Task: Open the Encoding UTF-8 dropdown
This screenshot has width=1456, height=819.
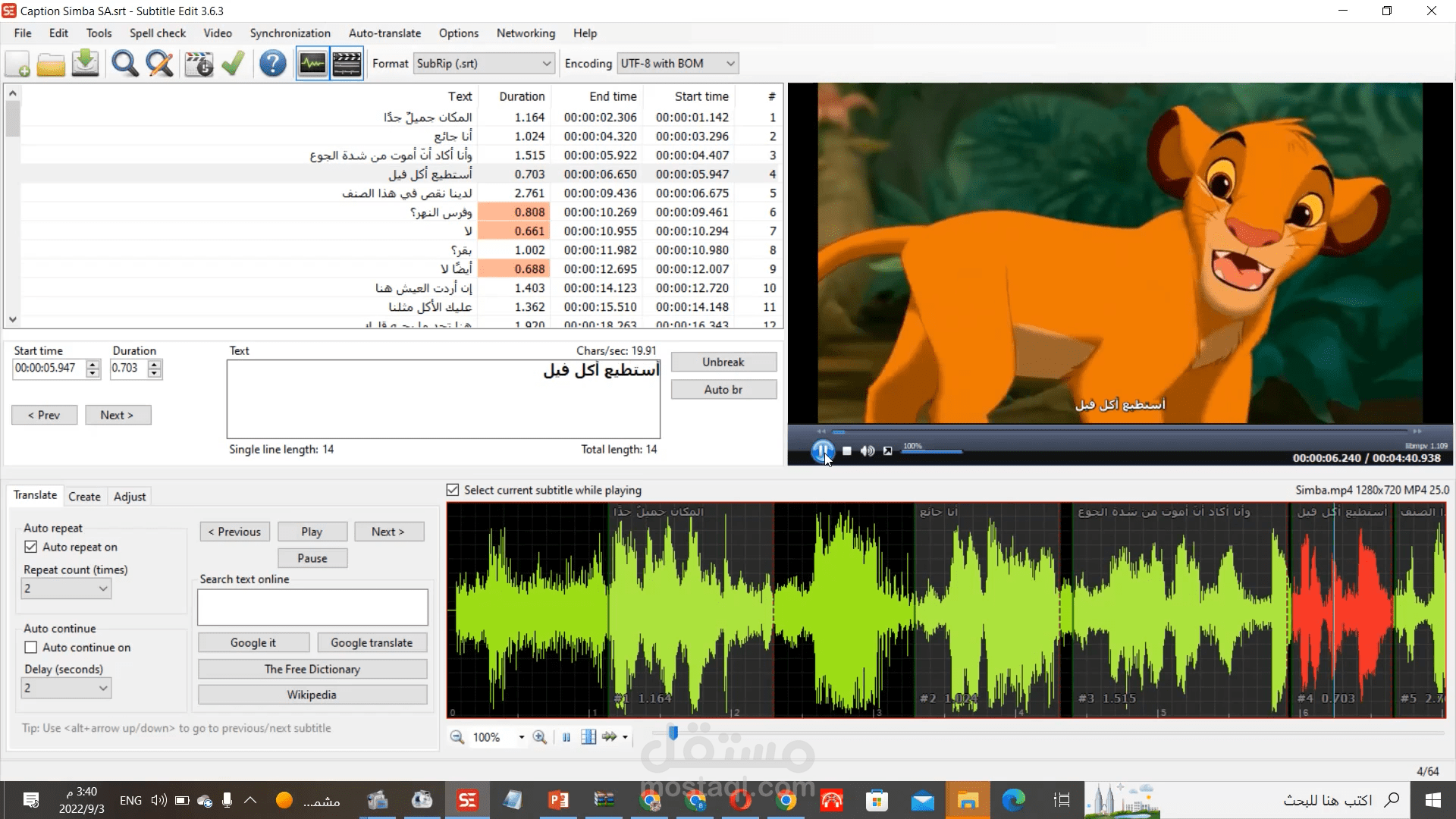Action: point(678,64)
